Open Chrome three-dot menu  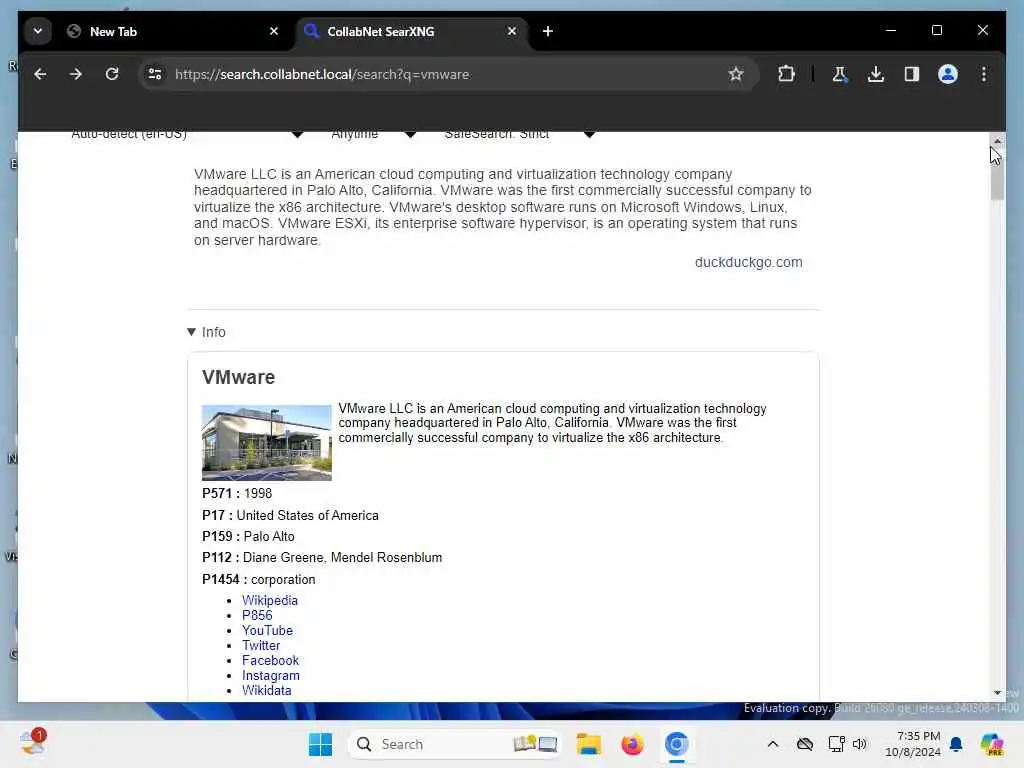pos(984,74)
